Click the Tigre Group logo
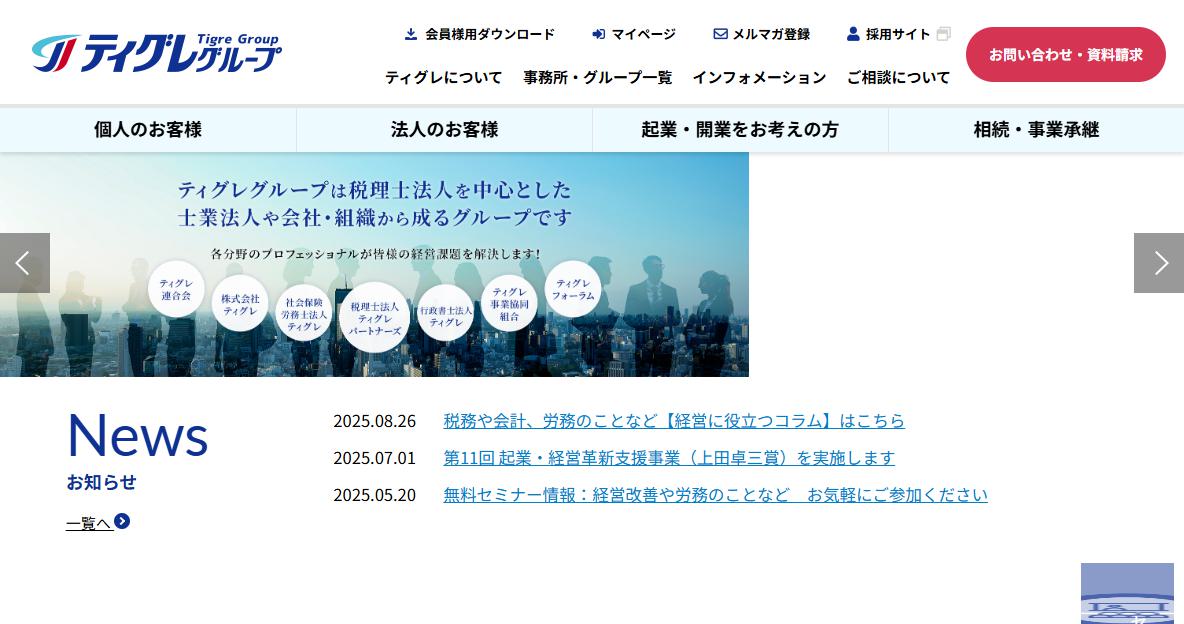Image resolution: width=1184 pixels, height=624 pixels. coord(156,53)
